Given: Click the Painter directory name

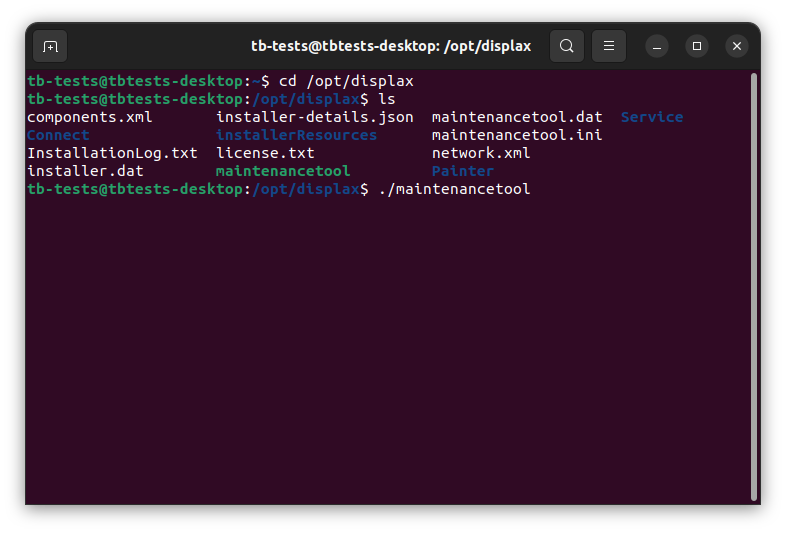Looking at the screenshot, I should click(x=463, y=171).
